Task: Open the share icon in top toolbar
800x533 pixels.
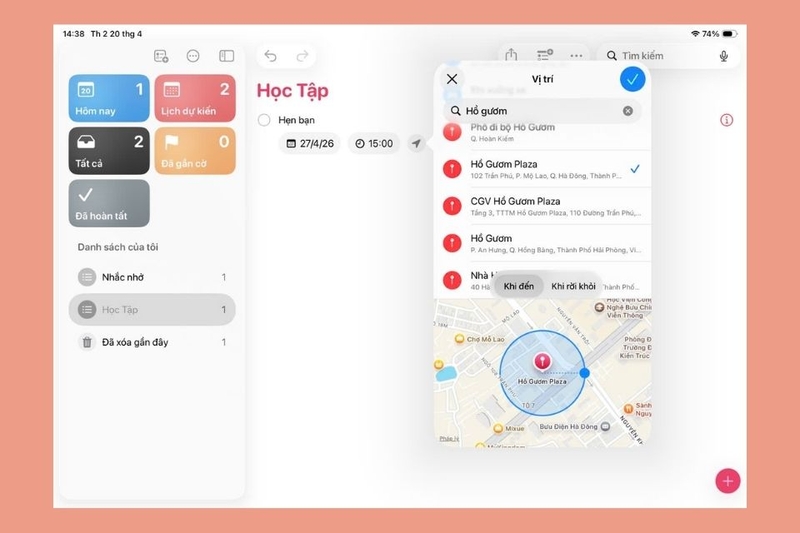Action: click(511, 55)
